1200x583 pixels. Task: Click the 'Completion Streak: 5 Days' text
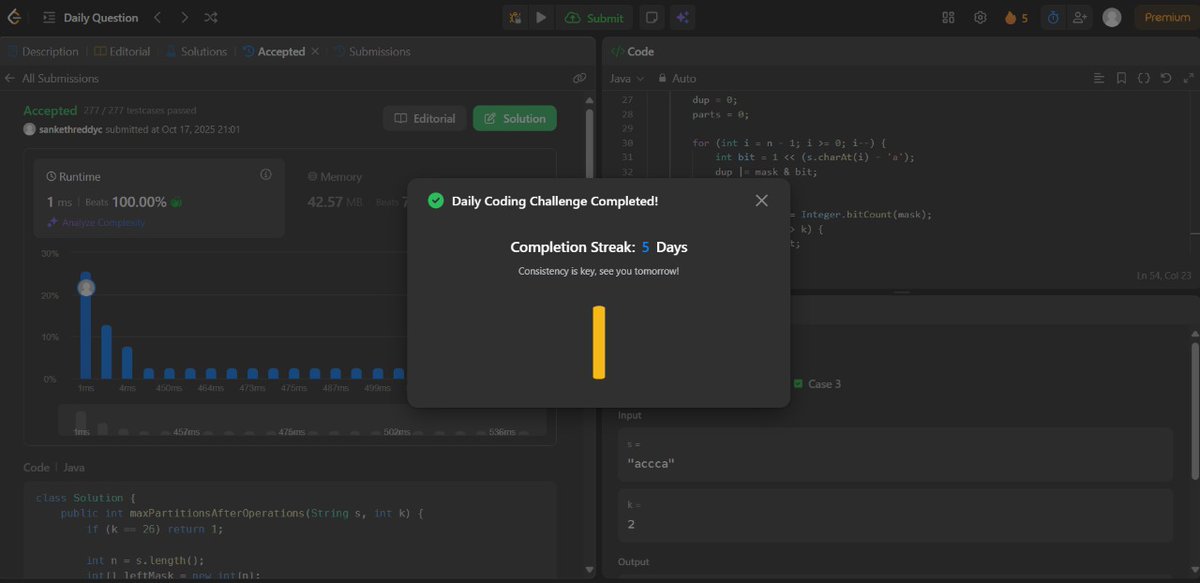(x=598, y=247)
